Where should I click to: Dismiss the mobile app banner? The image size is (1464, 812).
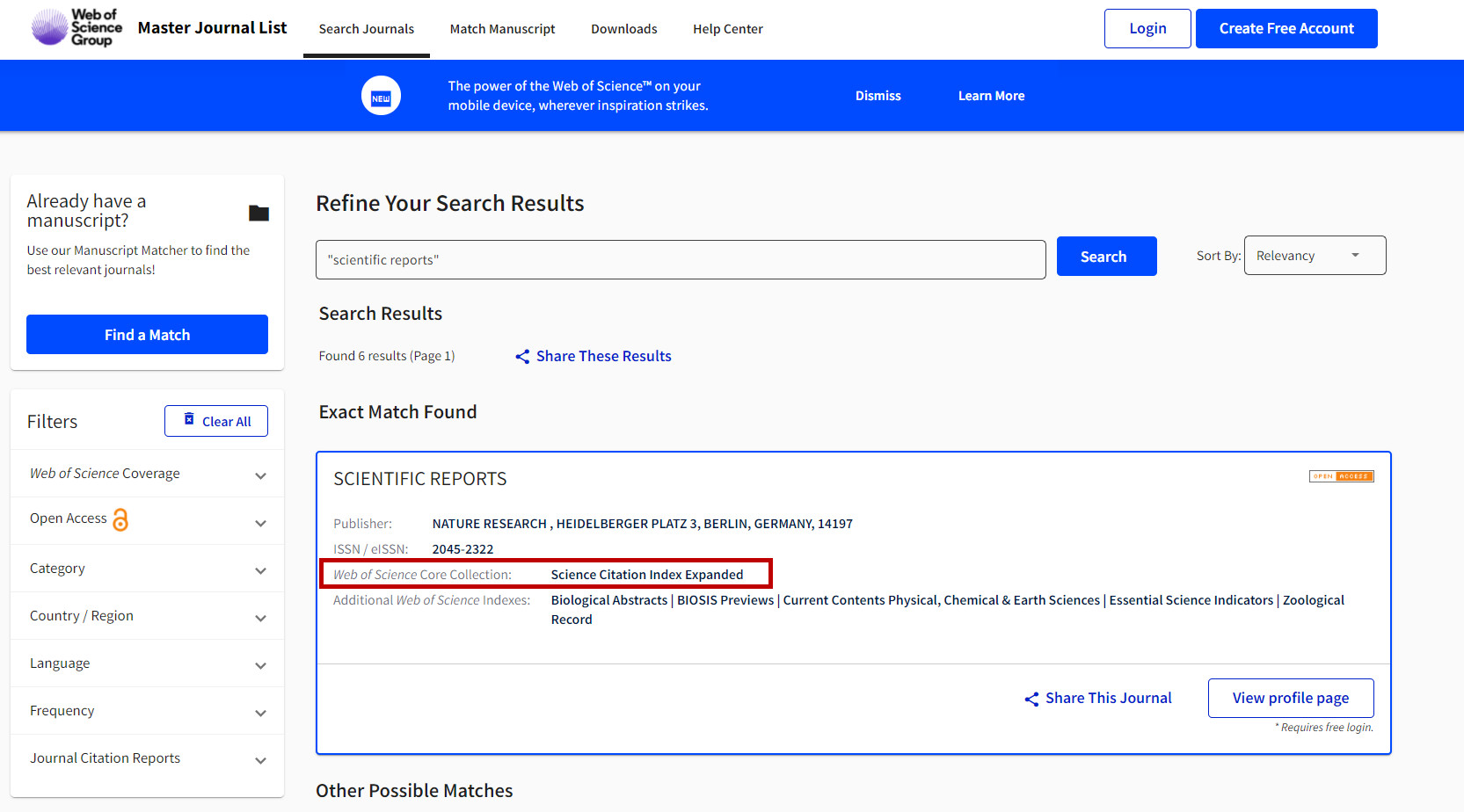click(878, 96)
